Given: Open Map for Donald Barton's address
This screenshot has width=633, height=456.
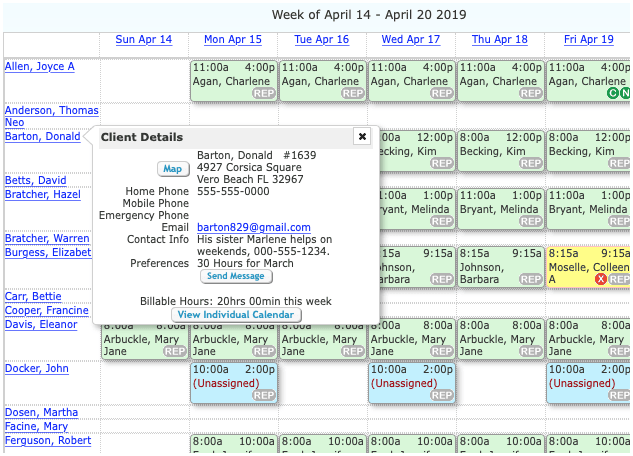Looking at the screenshot, I should pos(173,169).
